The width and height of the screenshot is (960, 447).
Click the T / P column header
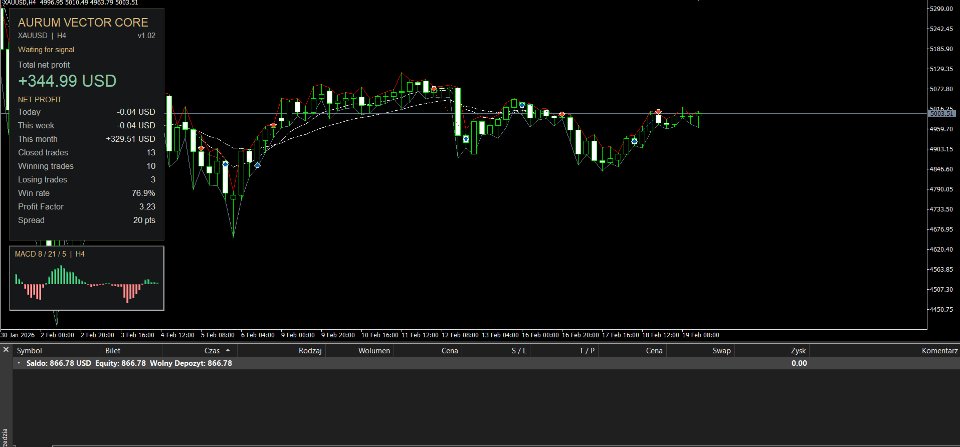[587, 351]
